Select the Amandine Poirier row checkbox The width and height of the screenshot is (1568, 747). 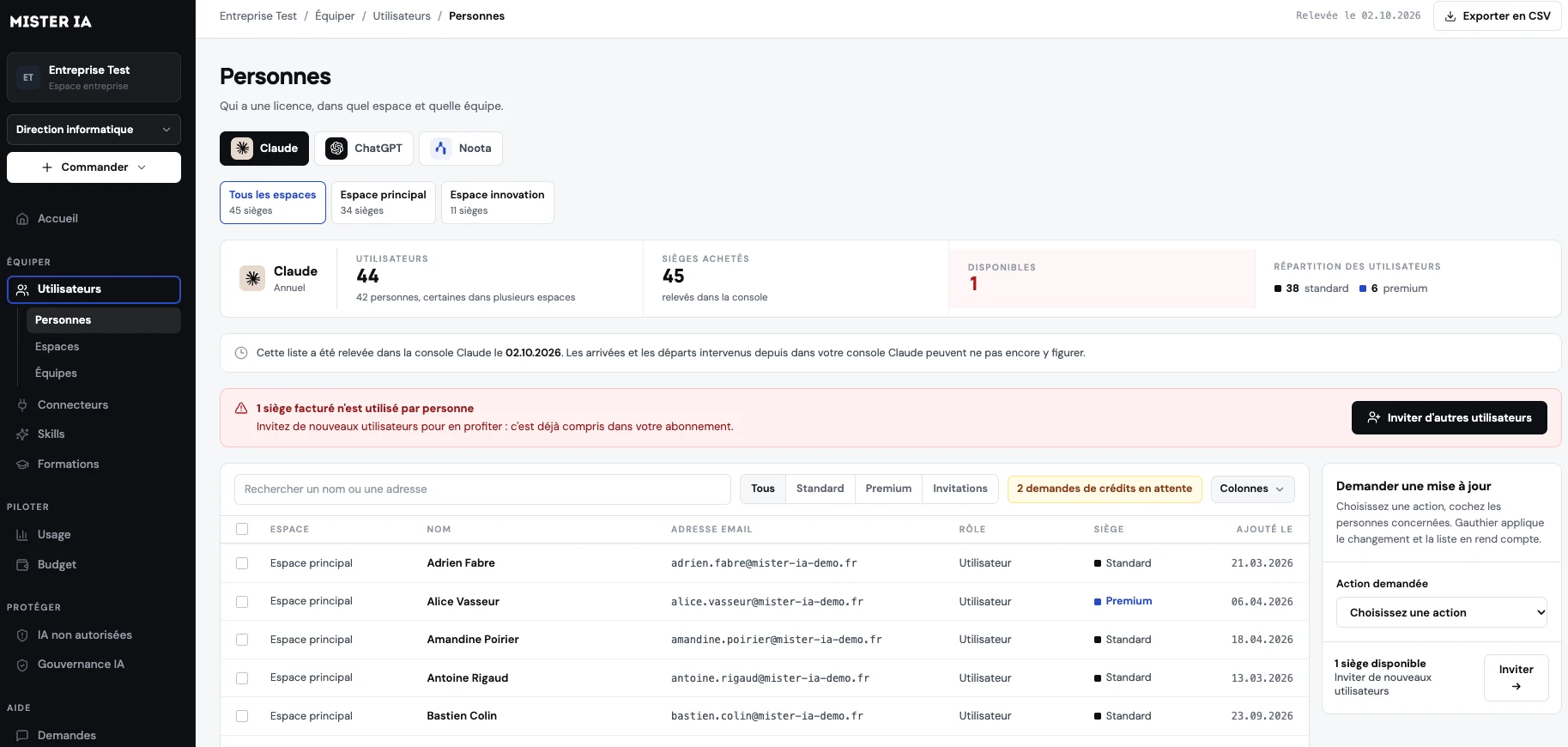(x=242, y=640)
